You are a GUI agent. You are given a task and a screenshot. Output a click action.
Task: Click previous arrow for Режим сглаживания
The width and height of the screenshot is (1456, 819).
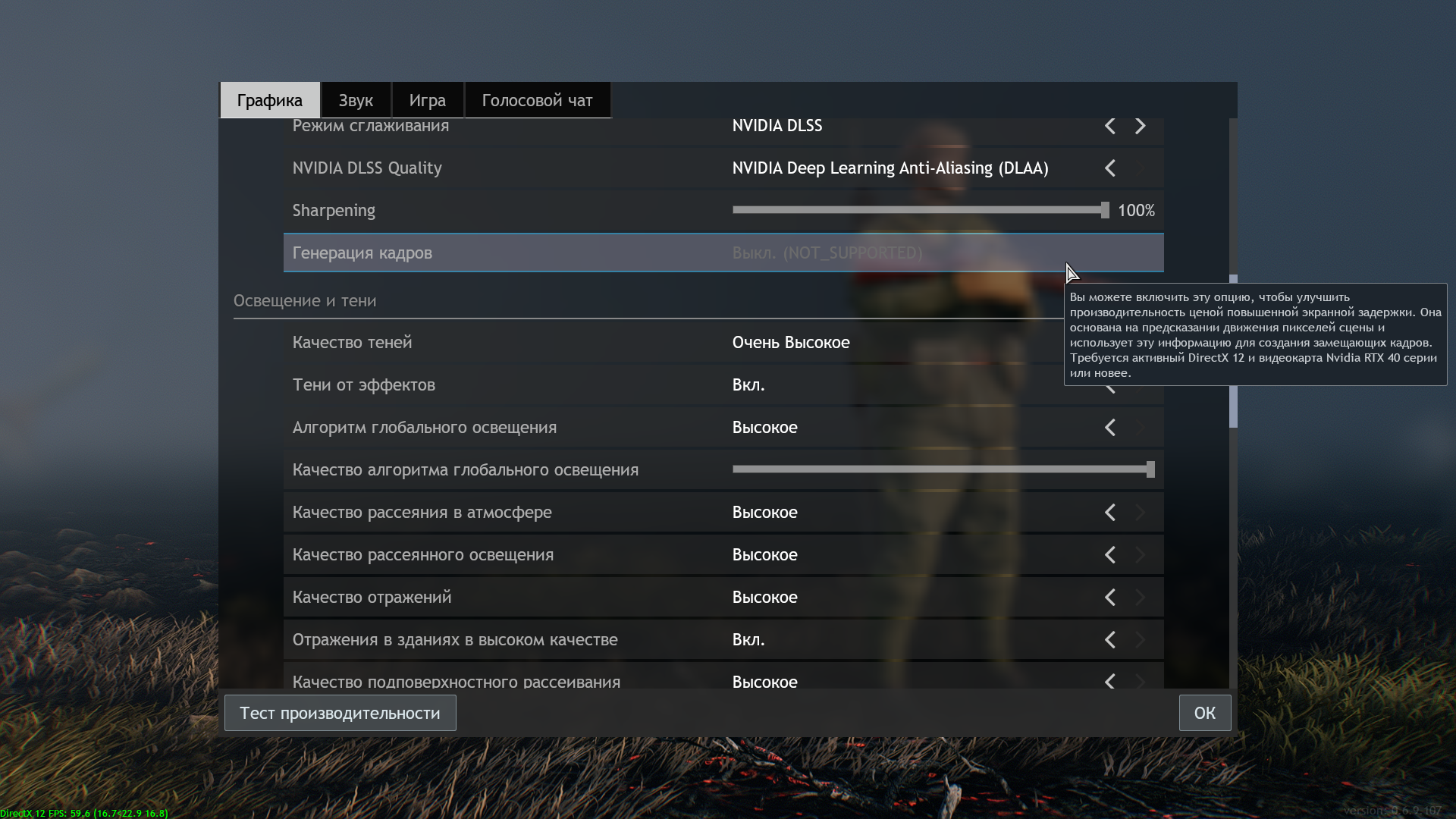click(1110, 126)
